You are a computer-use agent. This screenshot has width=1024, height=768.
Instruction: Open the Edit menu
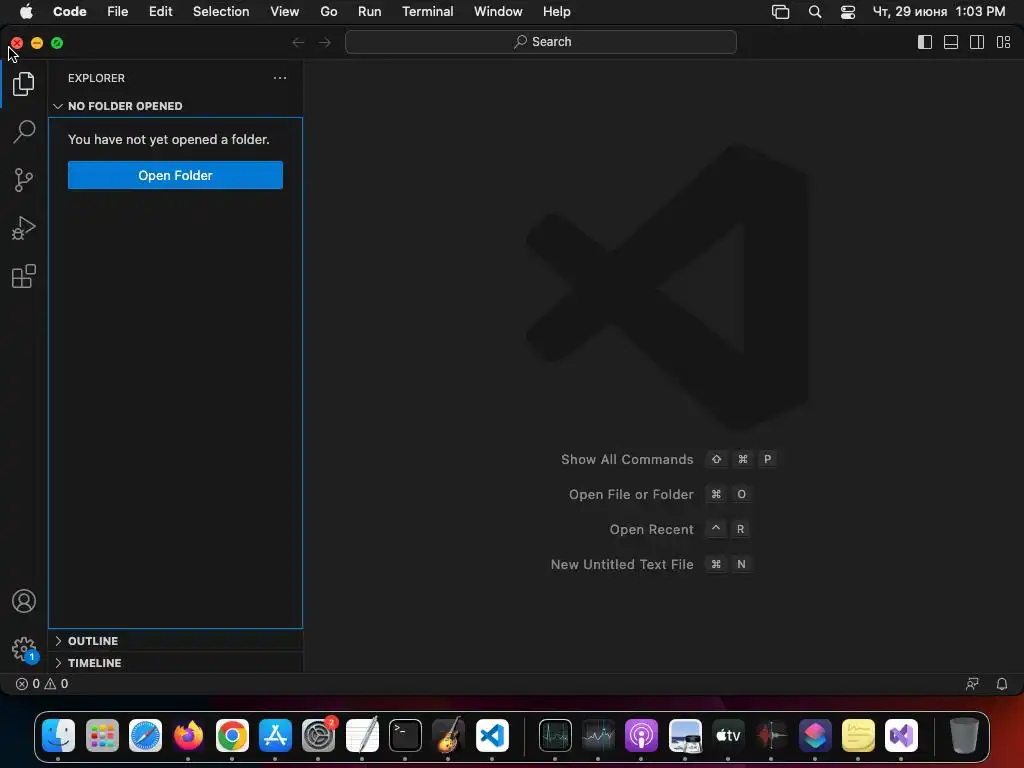(x=161, y=12)
